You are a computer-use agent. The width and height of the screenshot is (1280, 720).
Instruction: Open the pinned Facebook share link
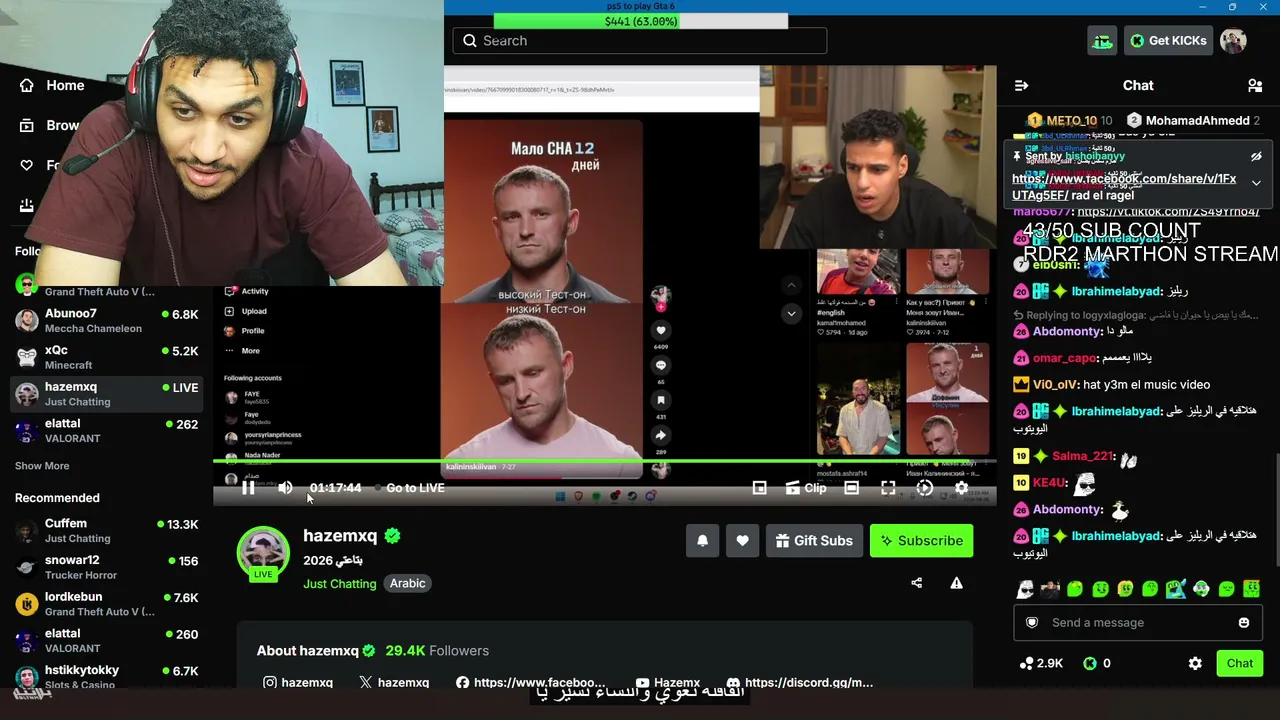click(1124, 187)
